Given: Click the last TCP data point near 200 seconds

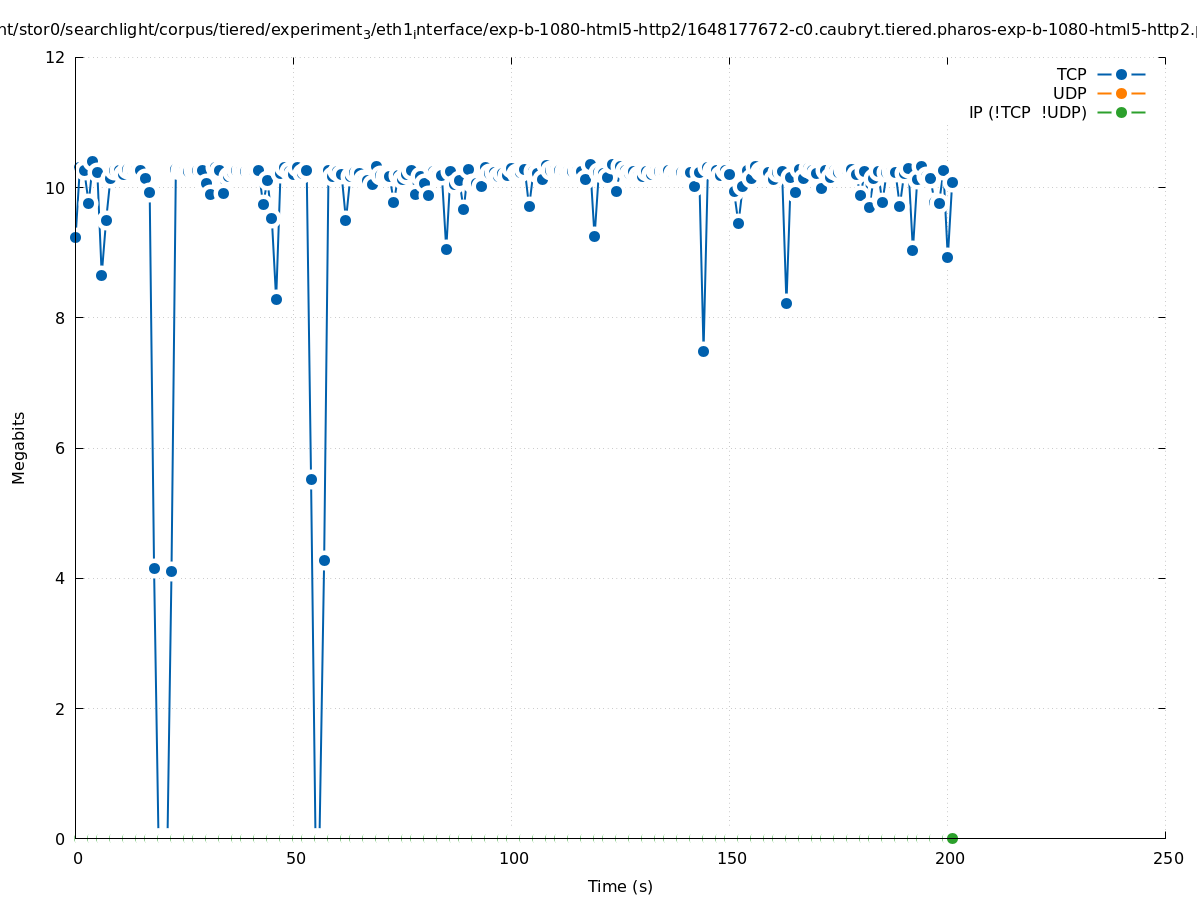Looking at the screenshot, I should pyautogui.click(x=952, y=182).
